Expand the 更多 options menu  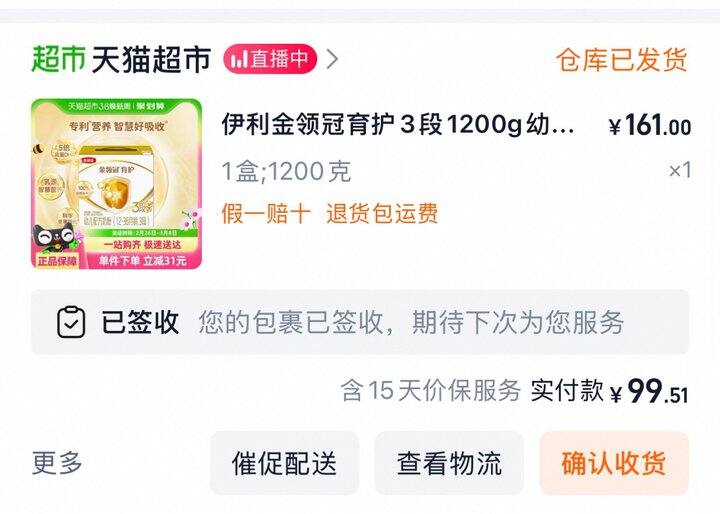57,463
